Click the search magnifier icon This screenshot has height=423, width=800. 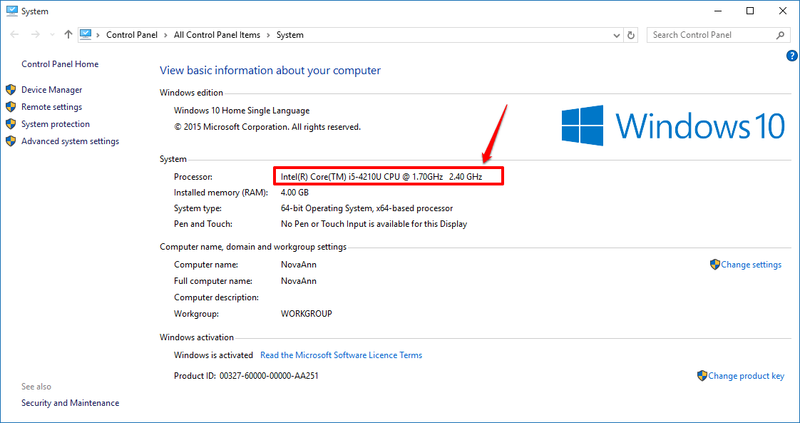780,35
